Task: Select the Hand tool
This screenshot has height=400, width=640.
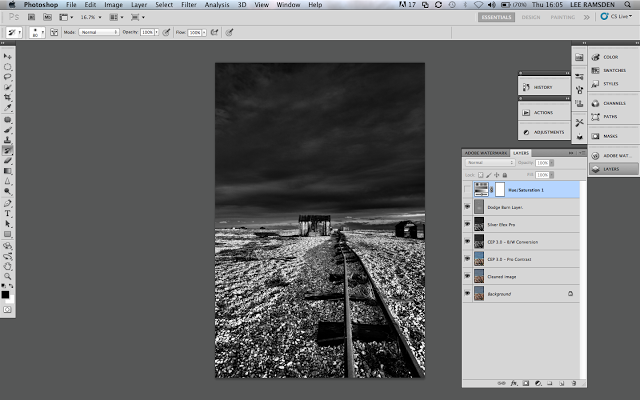Action: (7, 266)
